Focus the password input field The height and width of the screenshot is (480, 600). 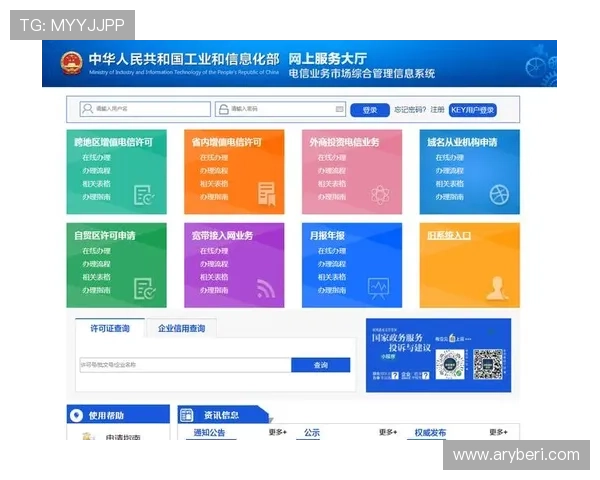[x=280, y=109]
